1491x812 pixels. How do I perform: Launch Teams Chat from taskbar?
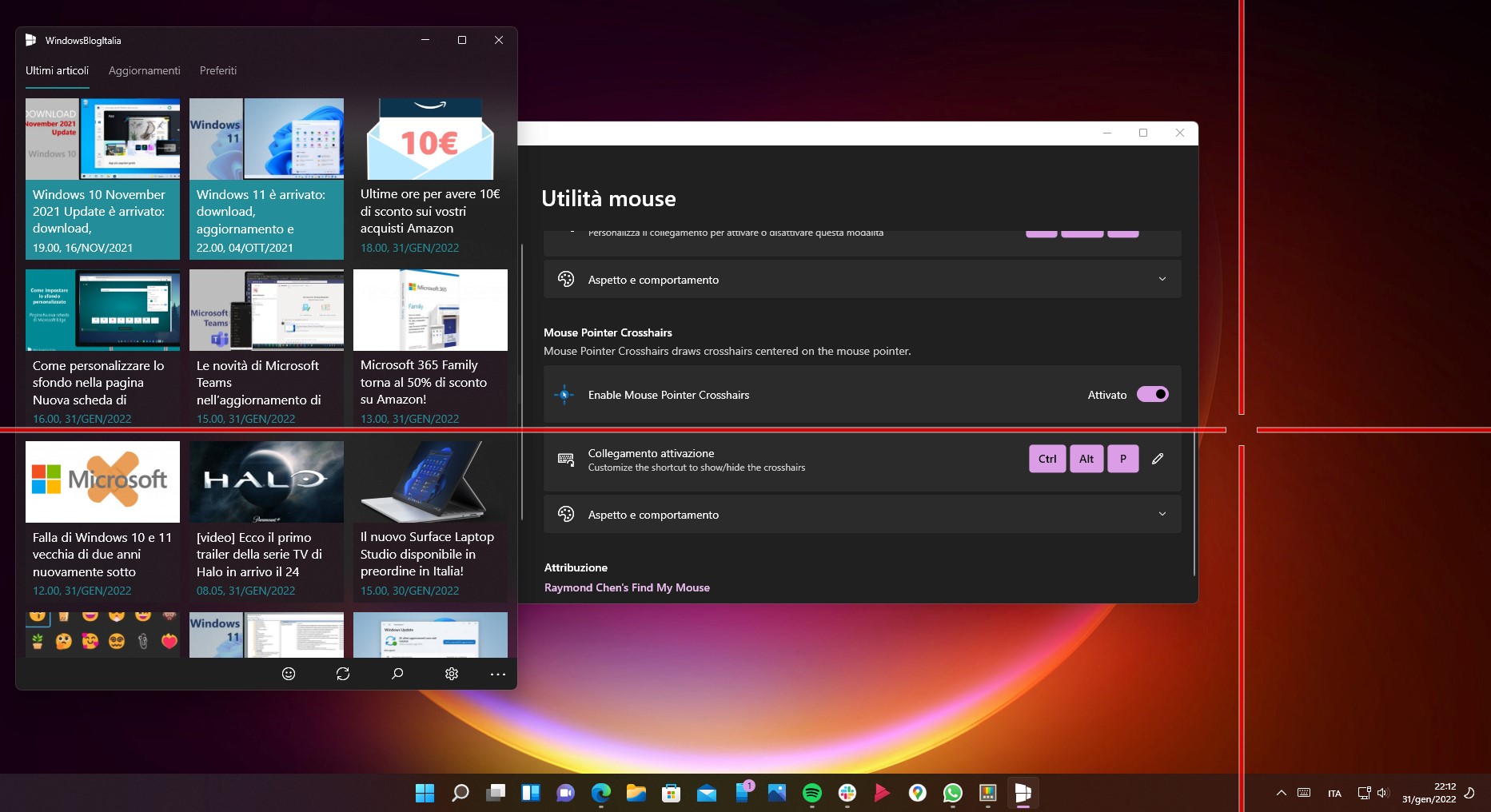[566, 793]
